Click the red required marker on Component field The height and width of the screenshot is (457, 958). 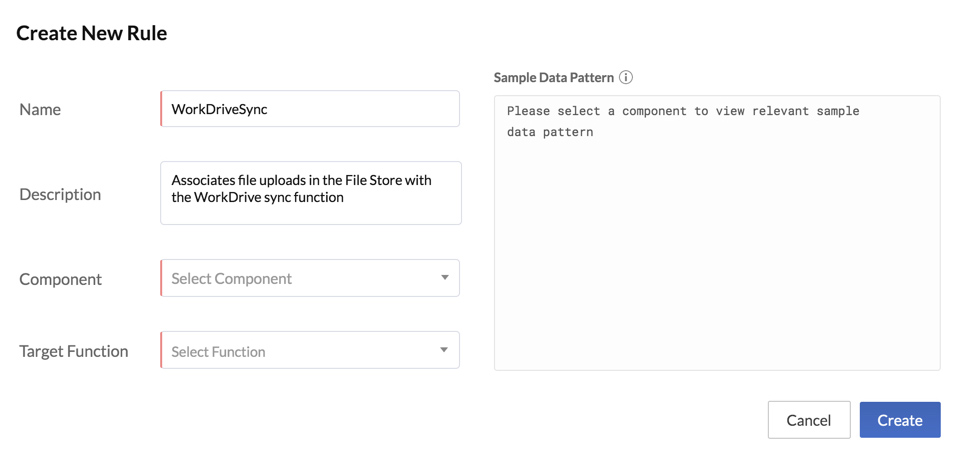point(161,278)
